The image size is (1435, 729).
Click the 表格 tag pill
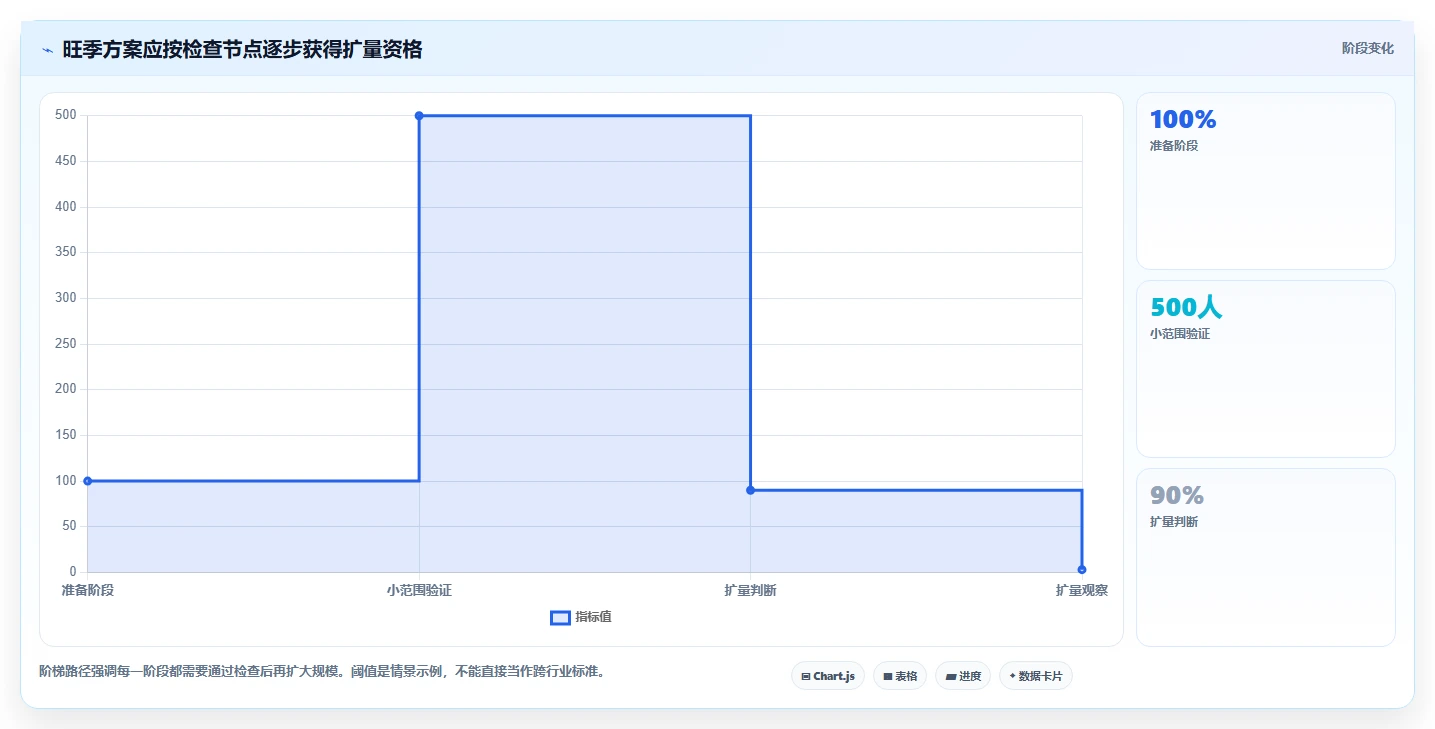tap(900, 676)
